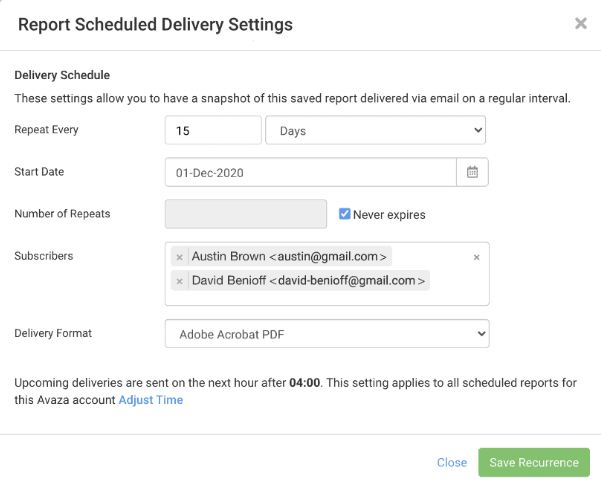Clear all subscribers with the x icon

tap(476, 257)
